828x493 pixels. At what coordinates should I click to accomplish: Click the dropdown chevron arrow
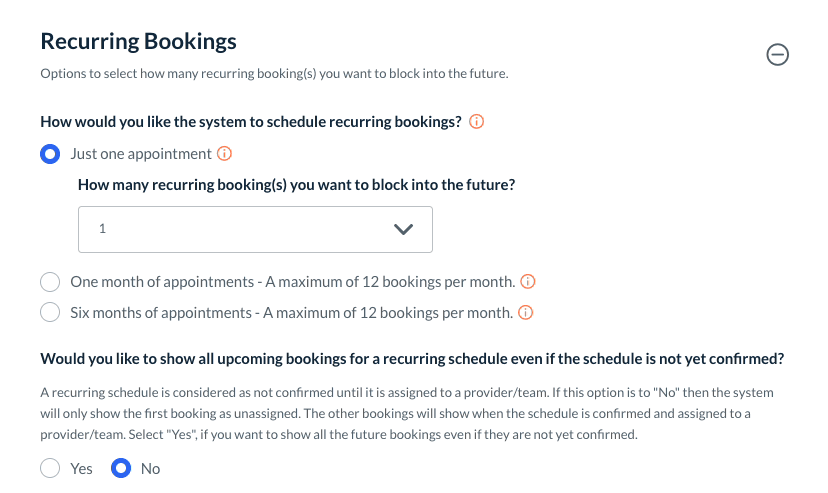pyautogui.click(x=403, y=229)
